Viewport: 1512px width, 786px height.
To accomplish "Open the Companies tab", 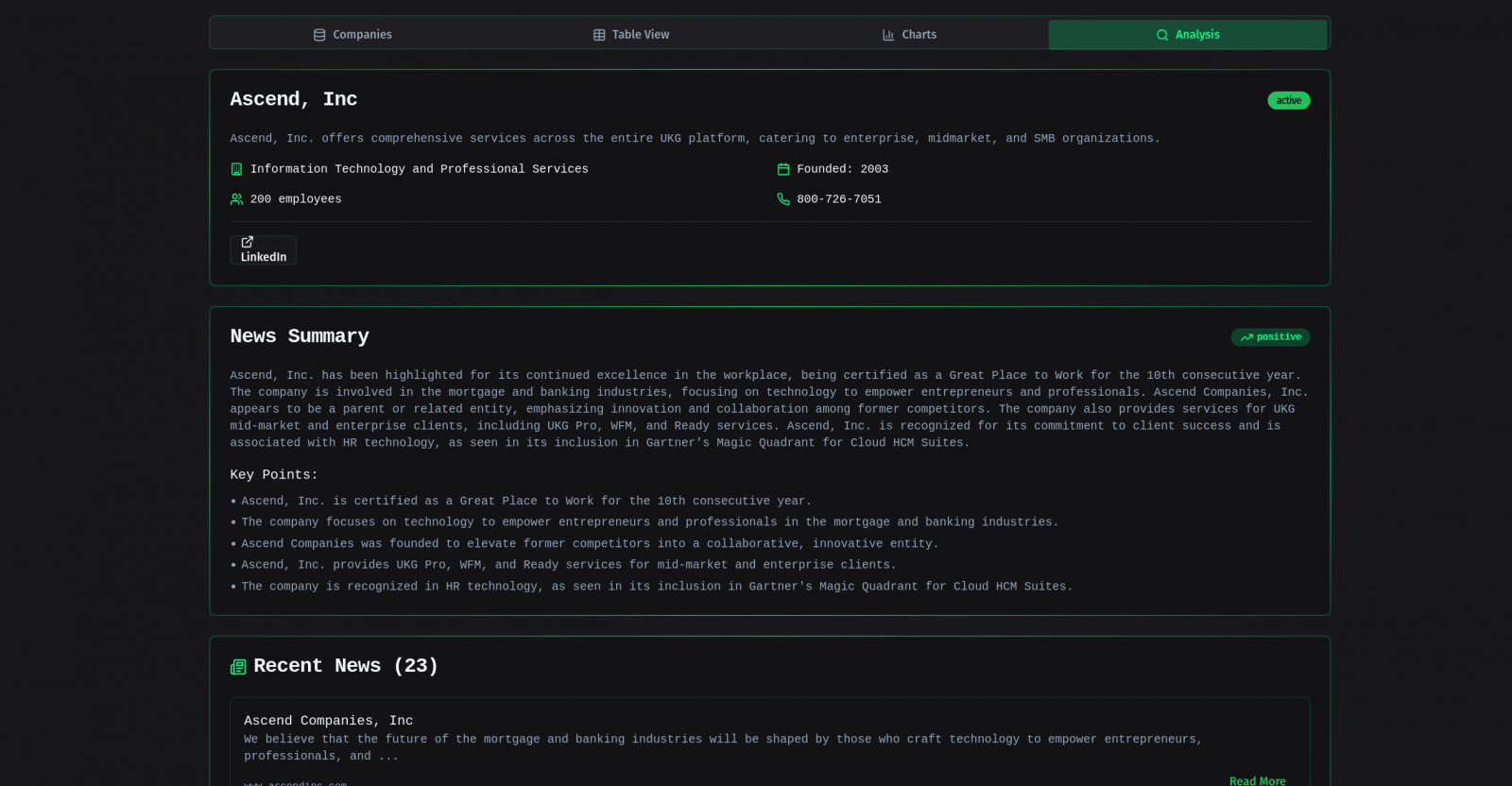I will pyautogui.click(x=352, y=35).
